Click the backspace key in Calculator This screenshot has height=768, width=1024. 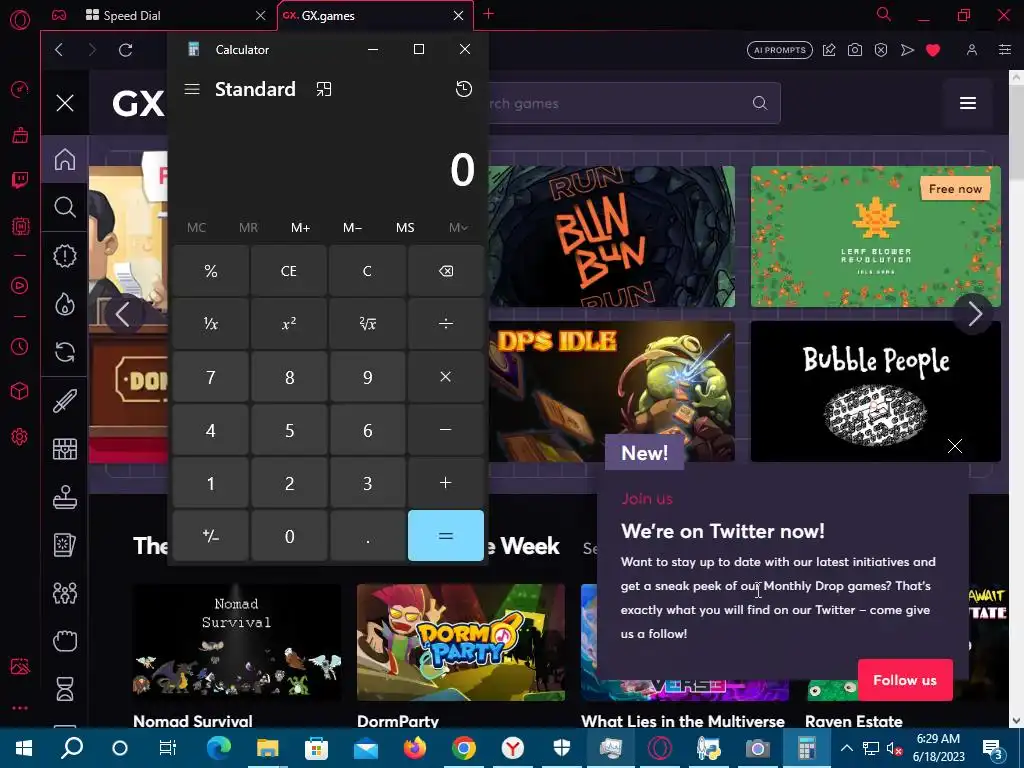(x=445, y=270)
